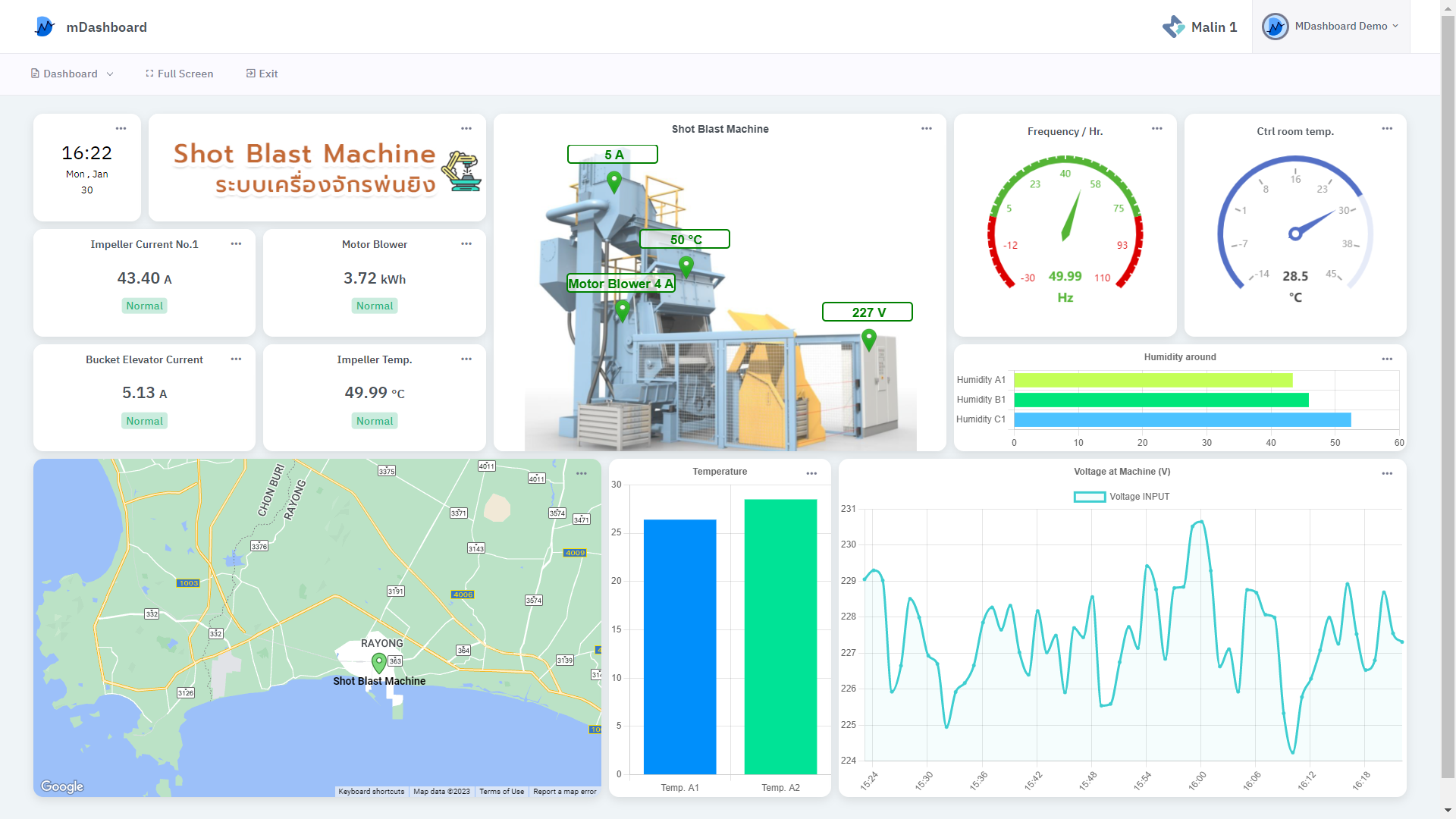Open the Terms of Use link
This screenshot has width=1456, height=819.
pyautogui.click(x=501, y=791)
